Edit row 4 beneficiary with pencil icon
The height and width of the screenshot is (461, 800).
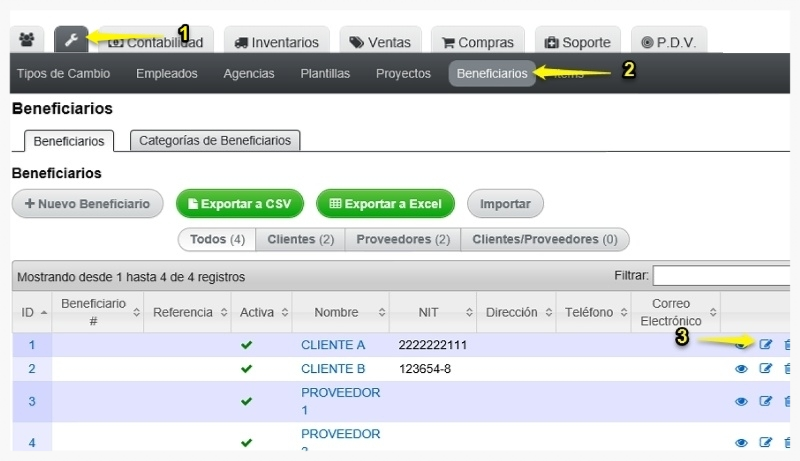click(x=765, y=442)
